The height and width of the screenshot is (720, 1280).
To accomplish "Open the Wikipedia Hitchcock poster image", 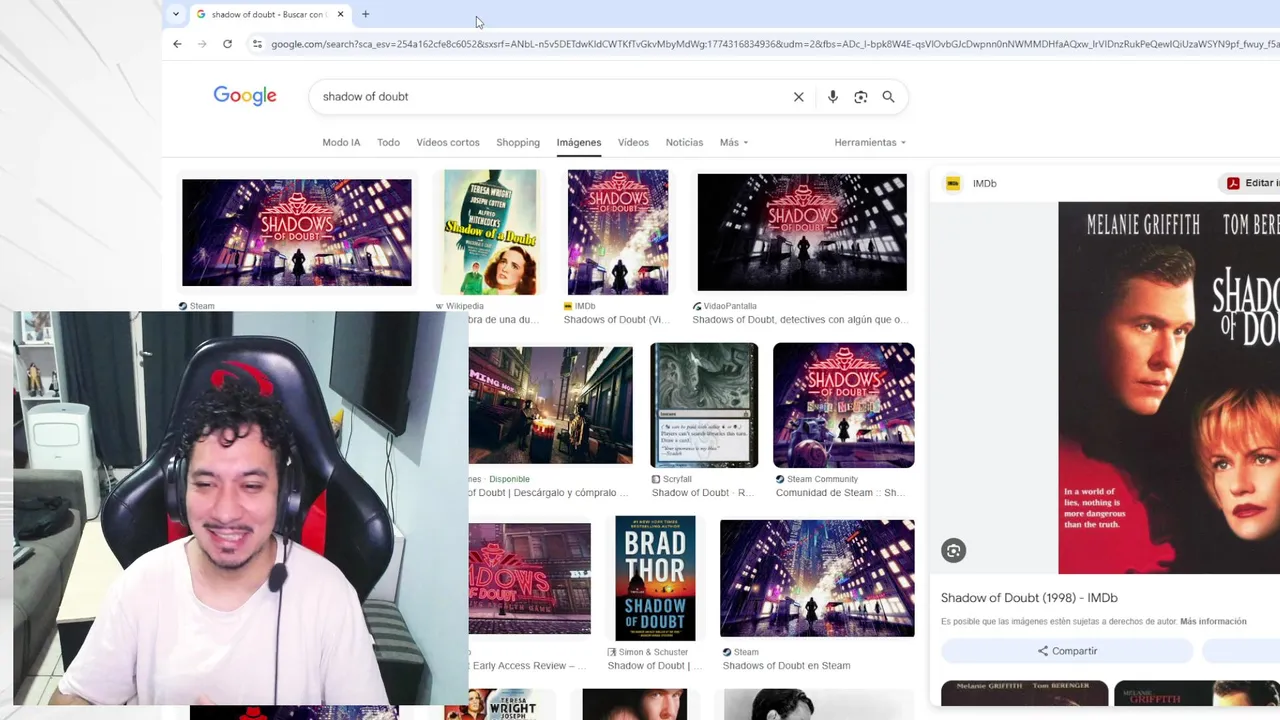I will 490,232.
